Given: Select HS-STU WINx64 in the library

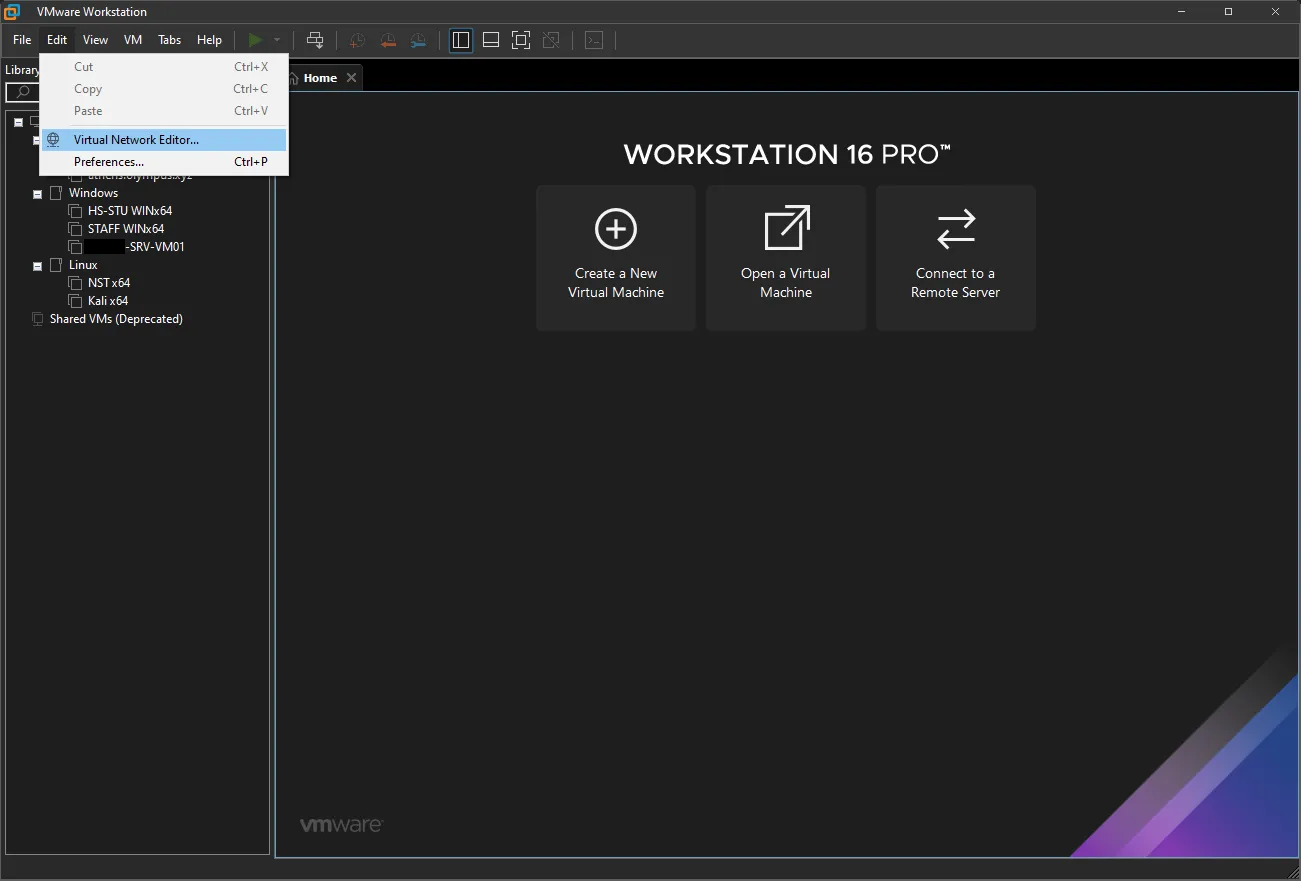Looking at the screenshot, I should pos(130,211).
